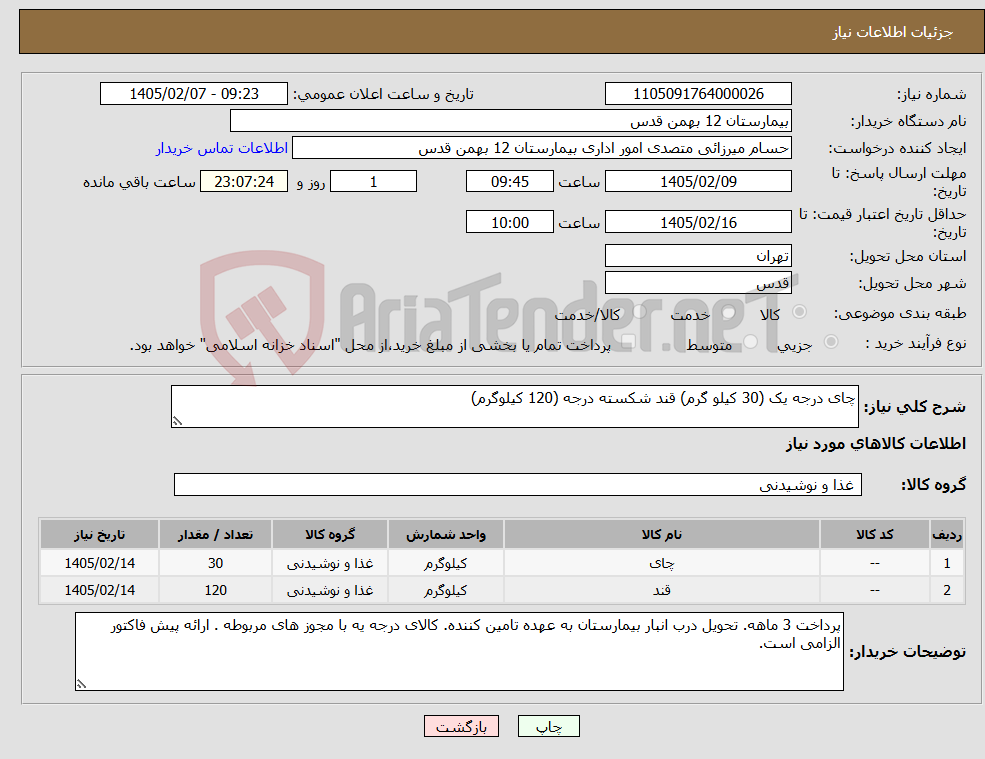
Task: Click the date cell in قند row
Action: pos(99,590)
